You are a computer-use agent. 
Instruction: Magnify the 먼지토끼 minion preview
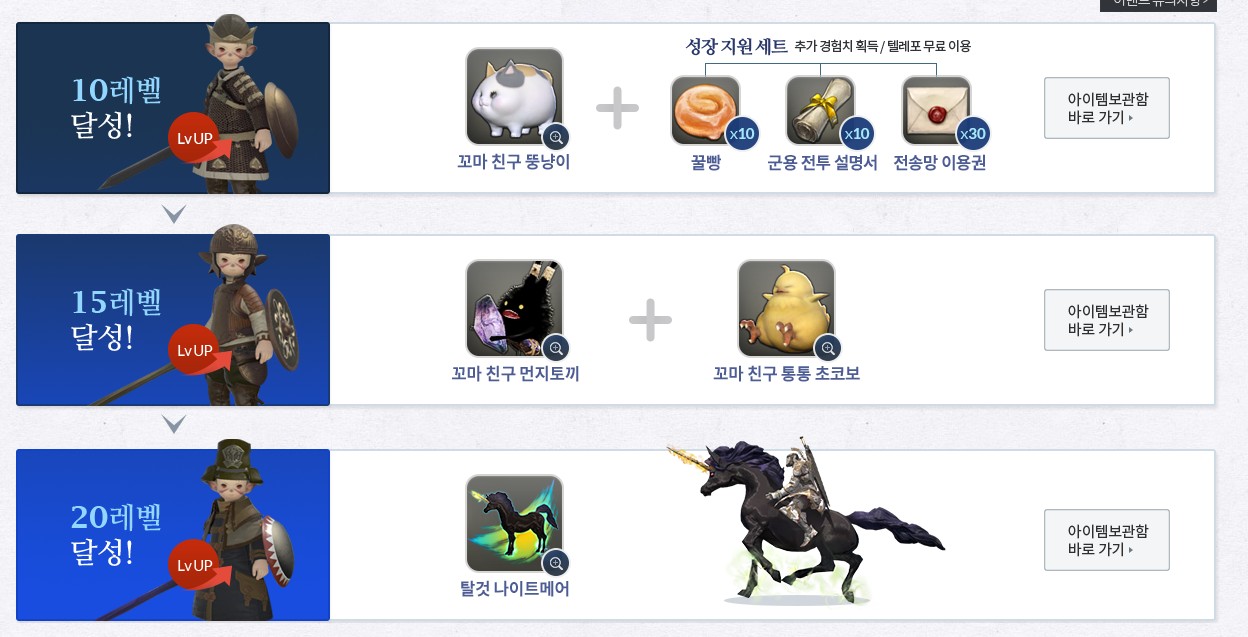point(556,348)
